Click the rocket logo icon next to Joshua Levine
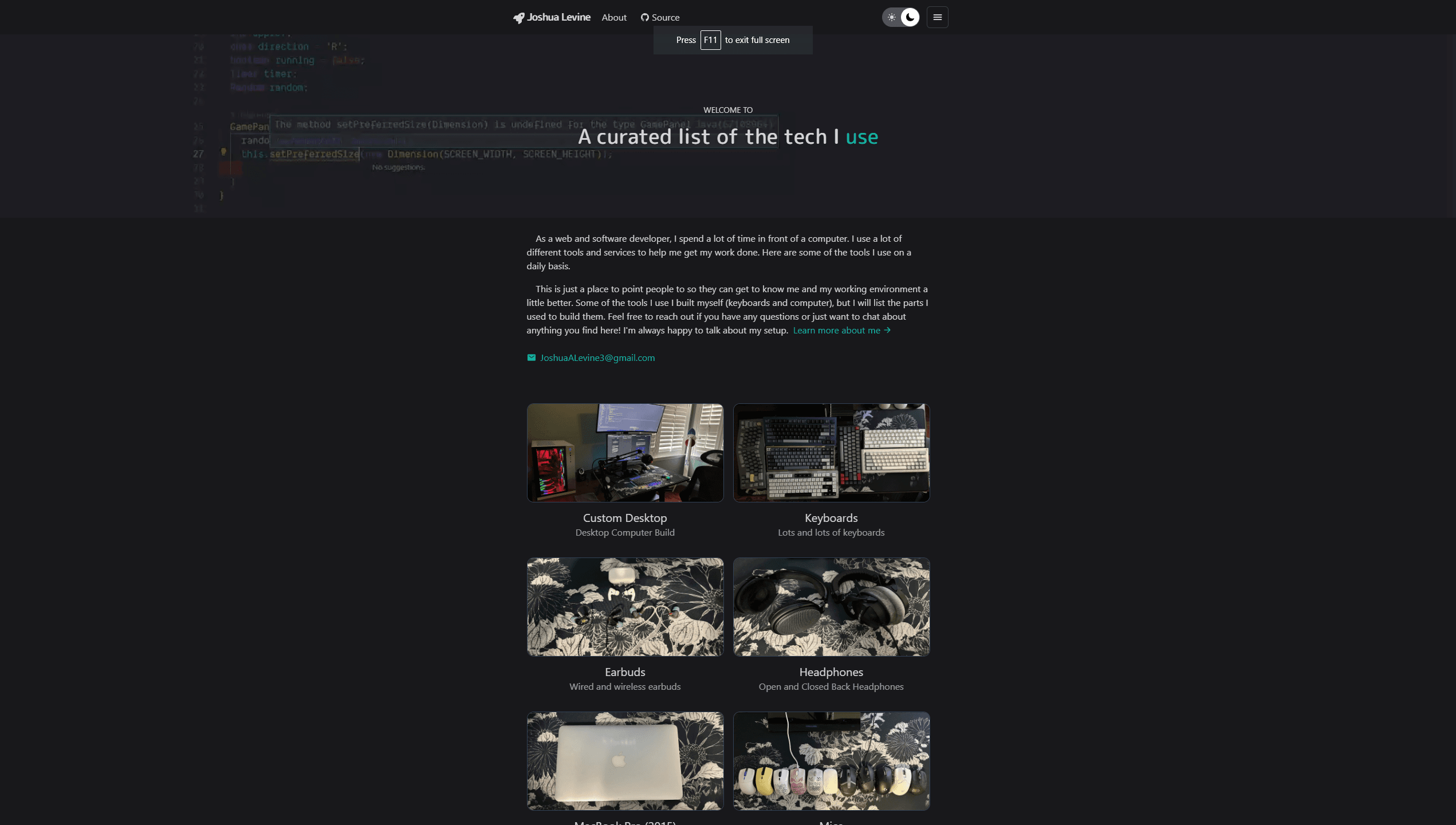 tap(518, 18)
